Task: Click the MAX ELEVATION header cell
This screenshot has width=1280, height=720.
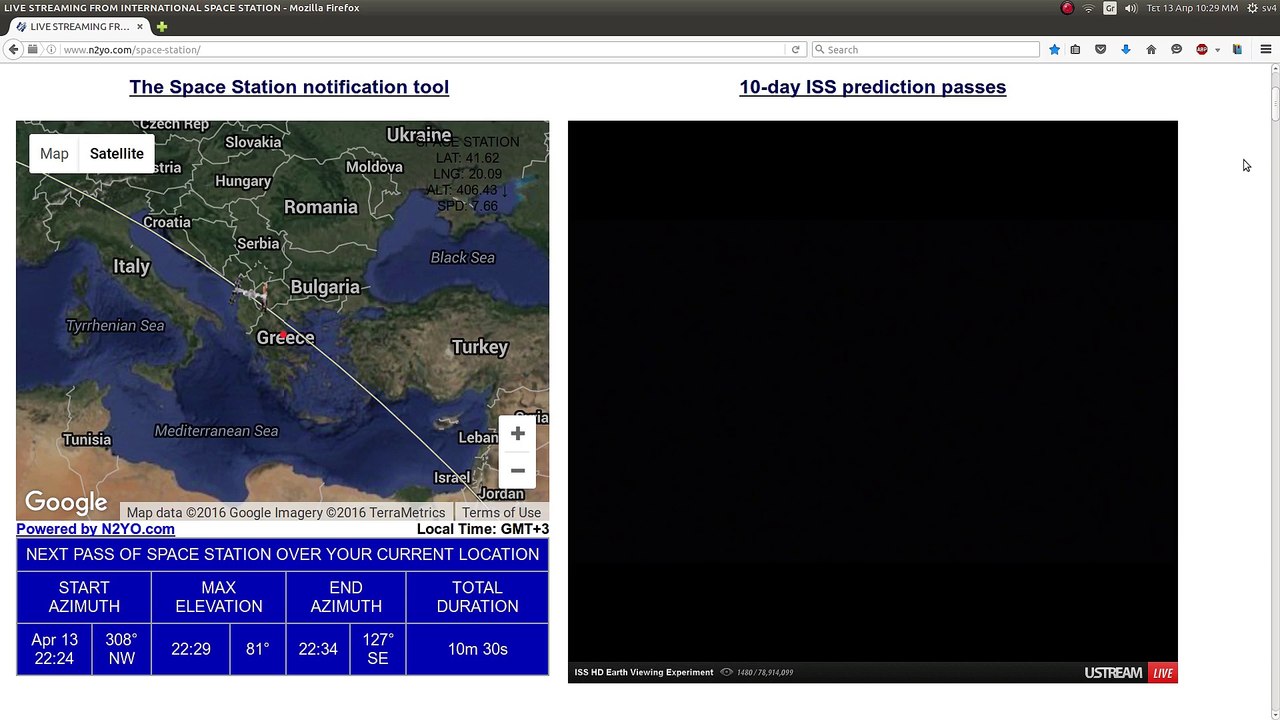Action: click(x=219, y=597)
